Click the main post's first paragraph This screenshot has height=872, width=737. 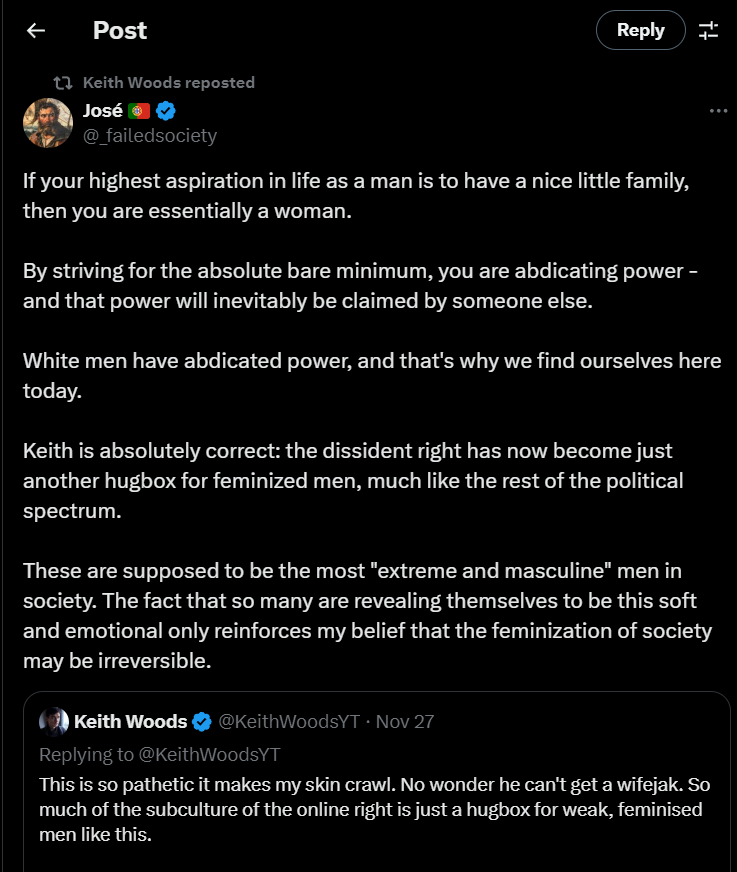pos(356,196)
